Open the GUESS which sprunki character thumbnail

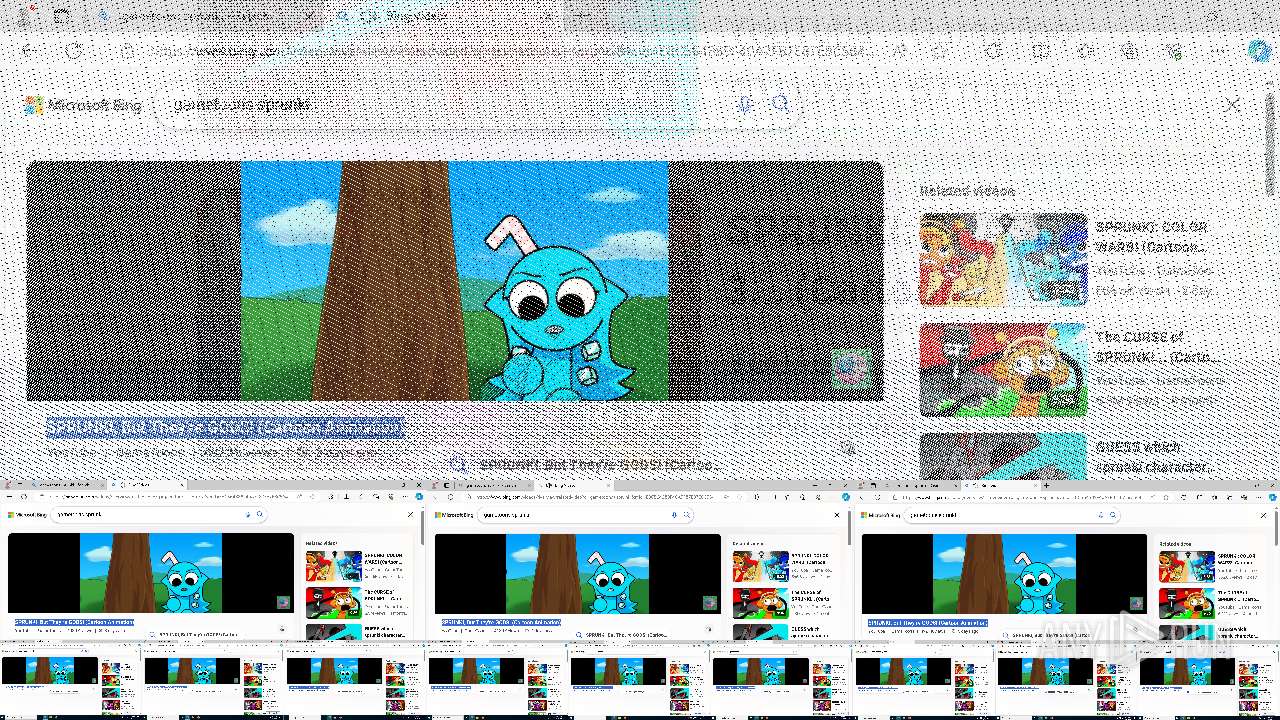point(1003,456)
